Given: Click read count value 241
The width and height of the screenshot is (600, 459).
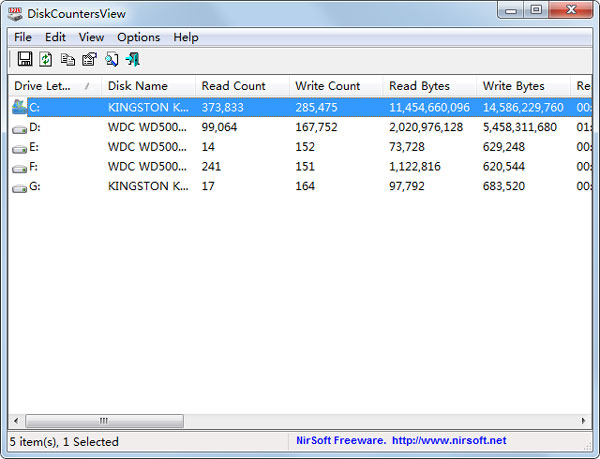Looking at the screenshot, I should point(211,166).
